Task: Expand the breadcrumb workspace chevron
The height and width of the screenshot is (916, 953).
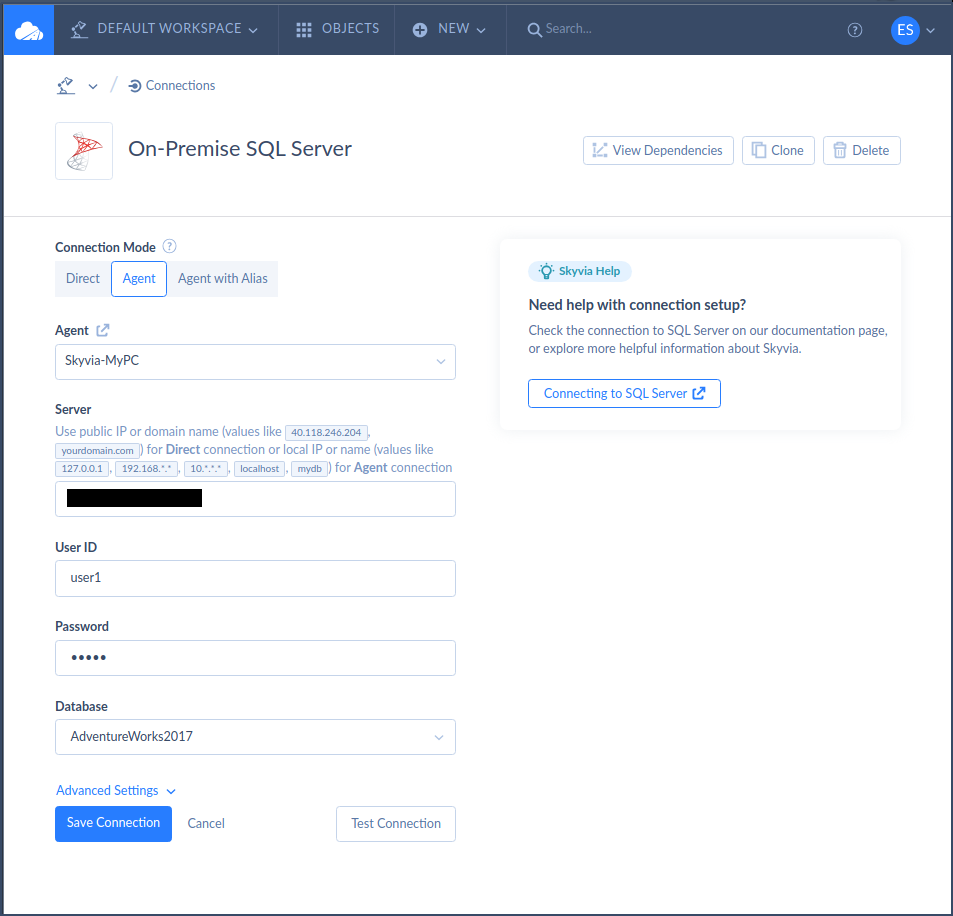Action: 93,86
